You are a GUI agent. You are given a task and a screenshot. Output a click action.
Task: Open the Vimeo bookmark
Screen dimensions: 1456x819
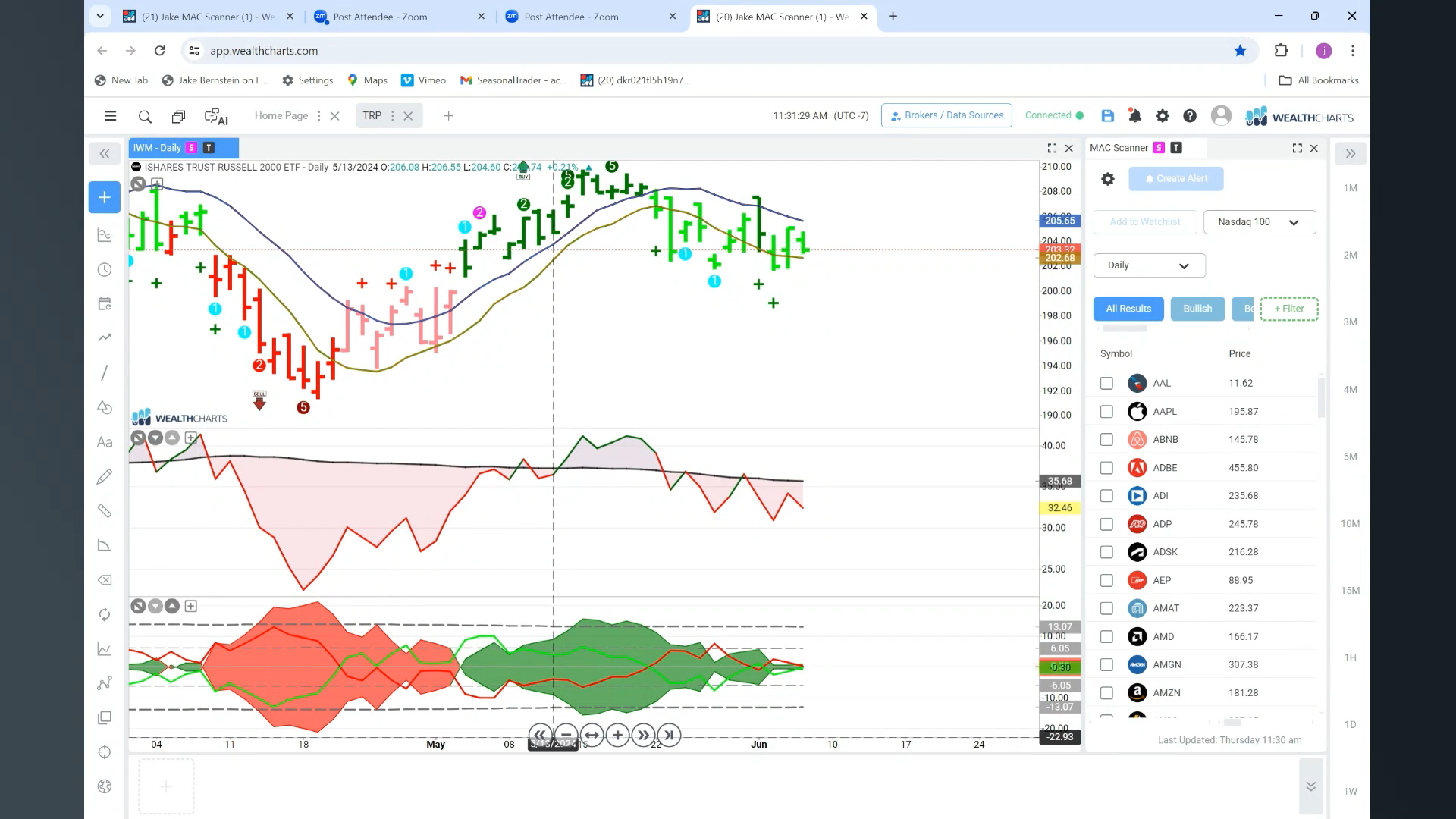pyautogui.click(x=423, y=80)
